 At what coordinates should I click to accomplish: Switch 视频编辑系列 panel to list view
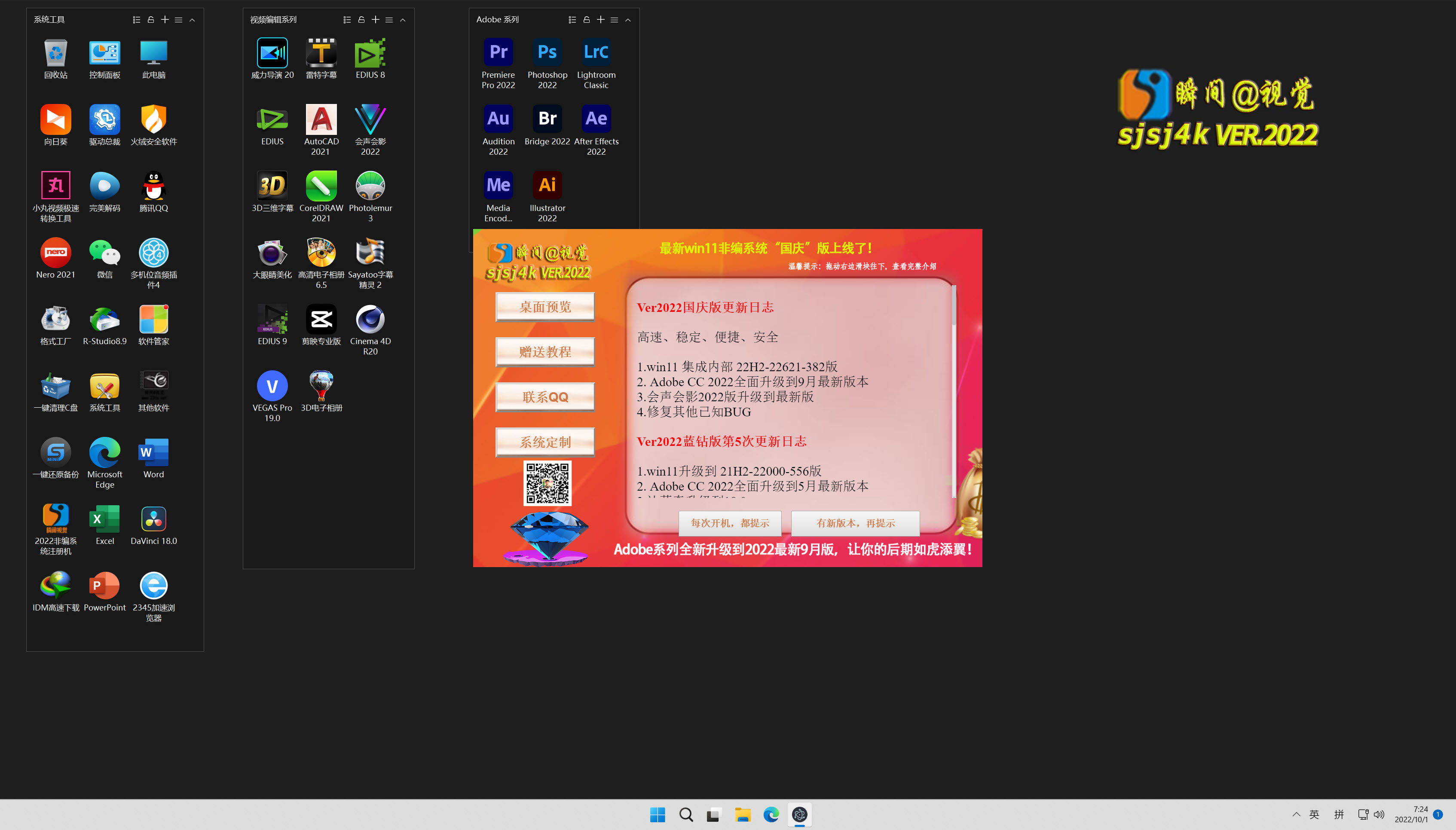tap(347, 19)
